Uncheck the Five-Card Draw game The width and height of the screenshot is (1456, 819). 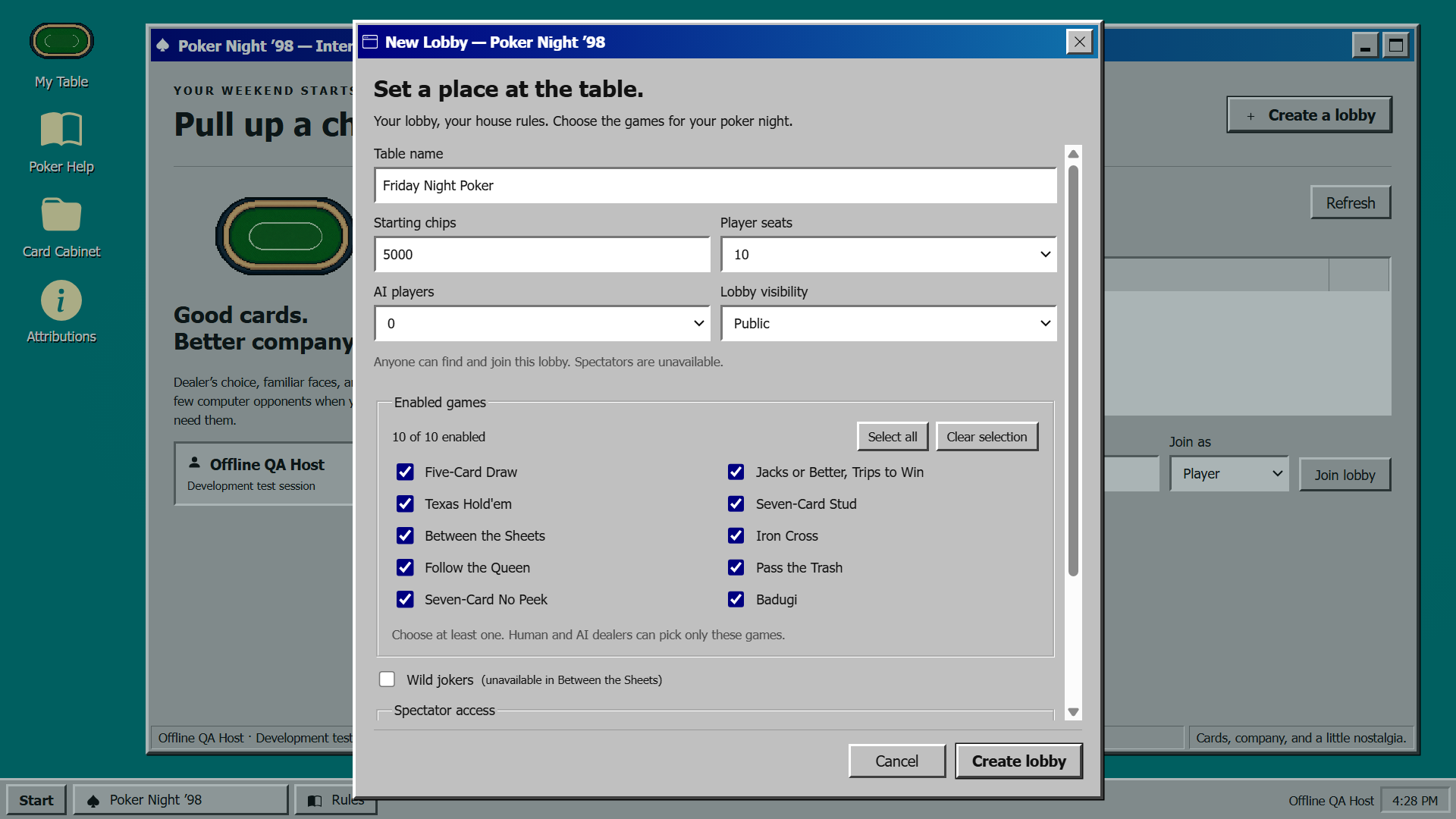tap(405, 472)
